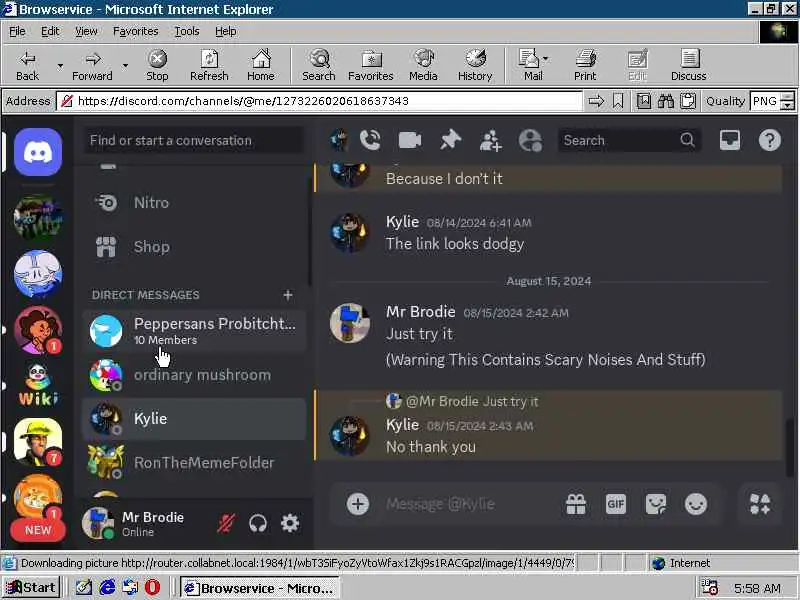Adjust the Quality PNG spinner
800x600 pixels.
[788, 101]
